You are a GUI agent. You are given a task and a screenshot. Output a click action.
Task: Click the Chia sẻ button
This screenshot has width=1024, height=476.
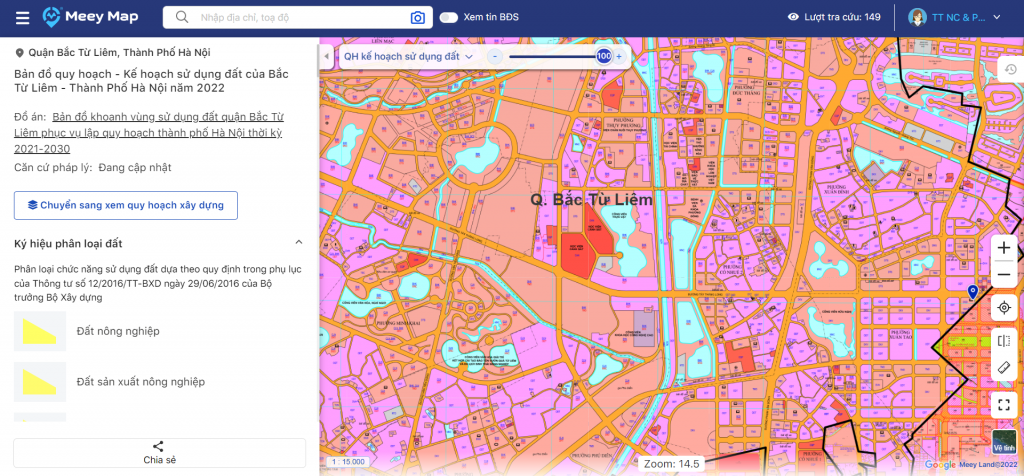click(159, 452)
